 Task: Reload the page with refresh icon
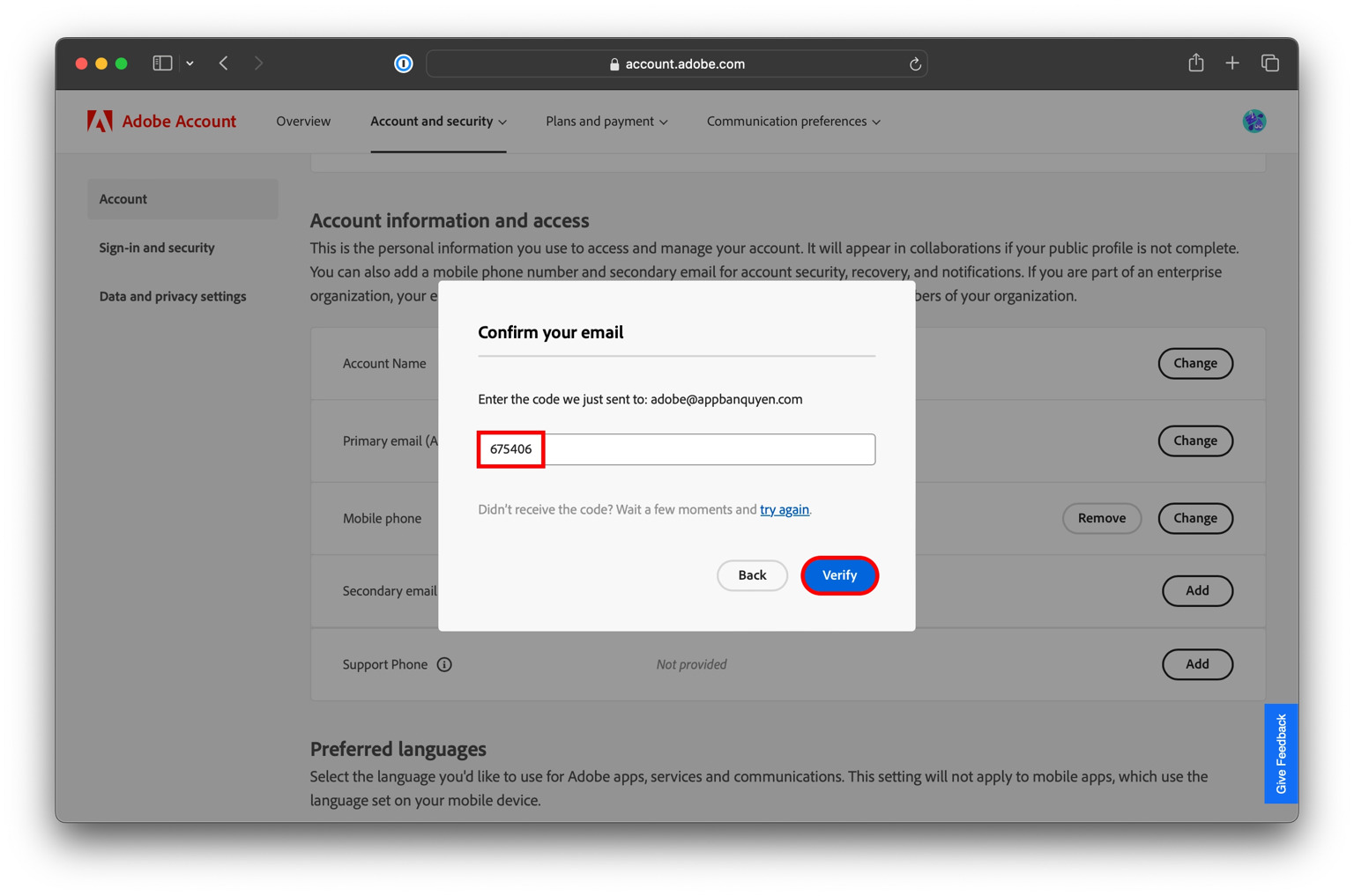coord(915,63)
